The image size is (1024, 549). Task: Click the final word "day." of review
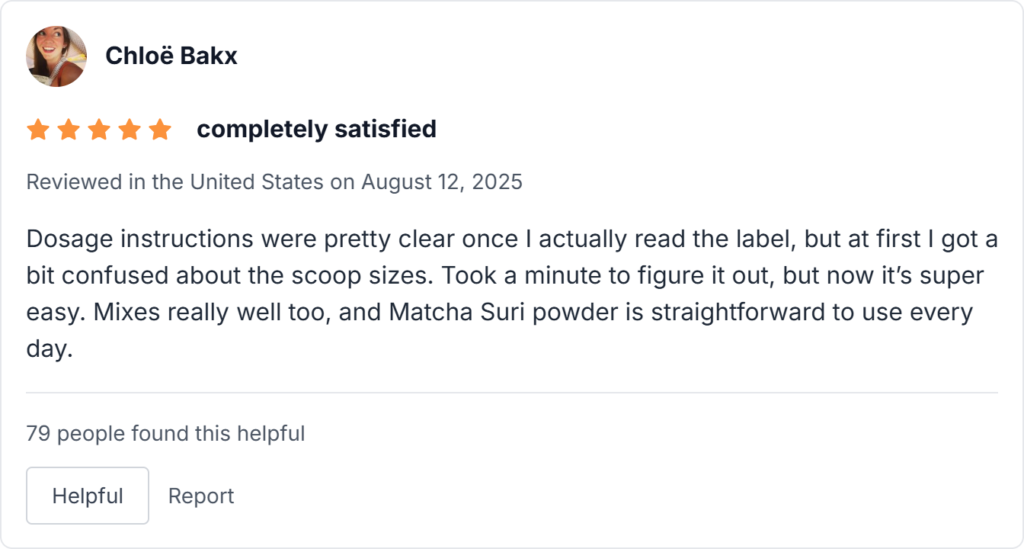point(50,348)
